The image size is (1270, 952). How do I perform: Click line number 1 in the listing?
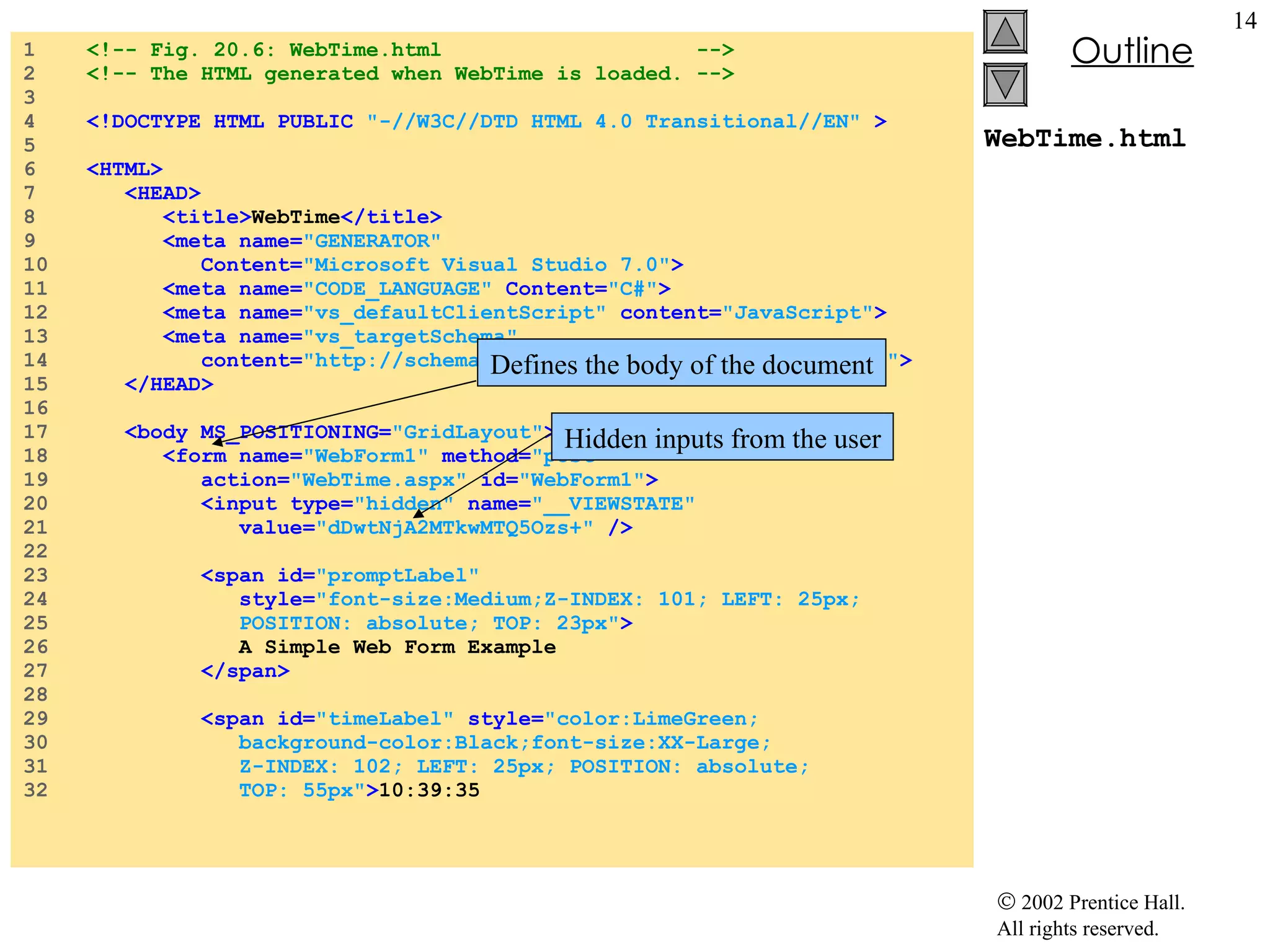[29, 50]
